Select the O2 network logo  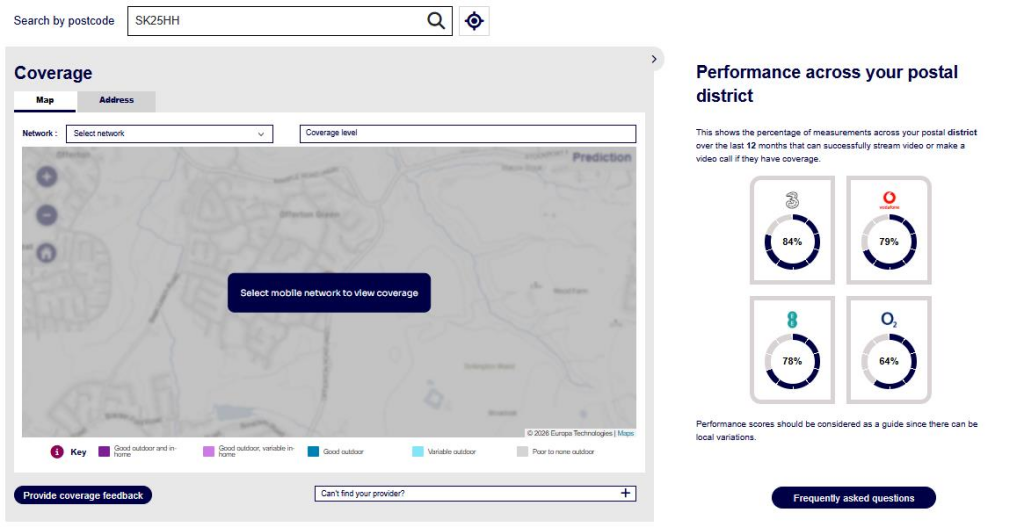click(889, 319)
